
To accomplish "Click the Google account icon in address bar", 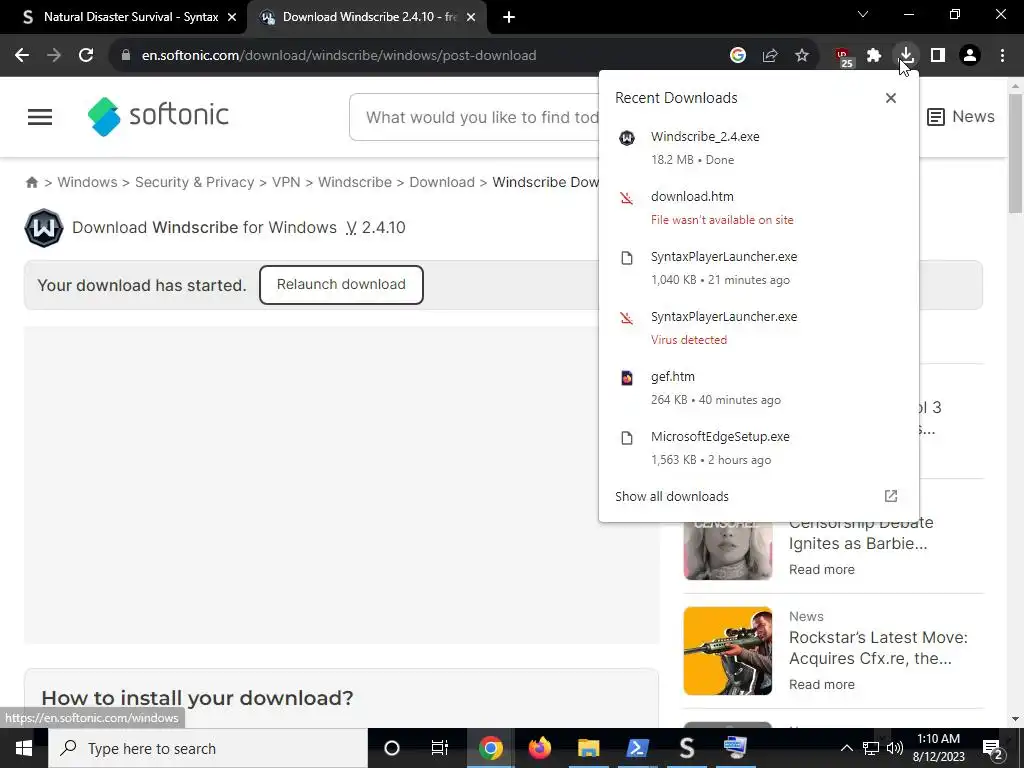I will tap(738, 56).
